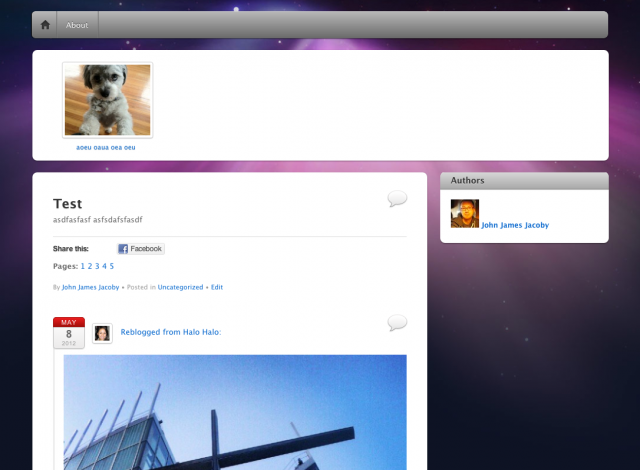
Task: Go to the Home icon in navbar
Action: tap(45, 25)
